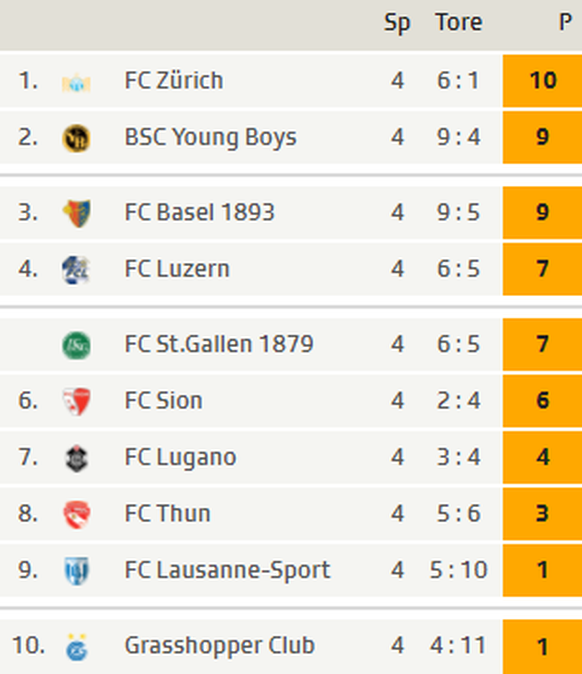
Task: Select the FC Basel 1893 name
Action: point(199,212)
